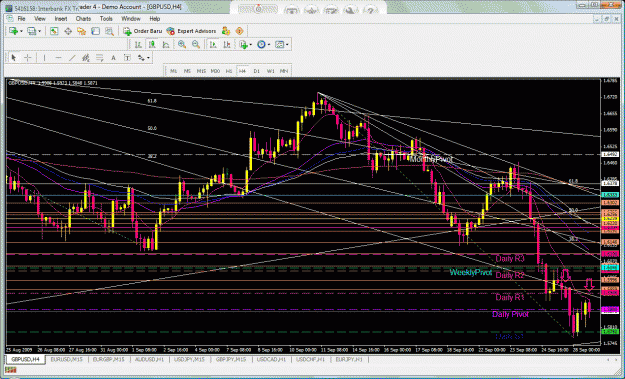The width and height of the screenshot is (625, 379).
Task: Launch the Strategy Tester icon
Action: tap(109, 31)
